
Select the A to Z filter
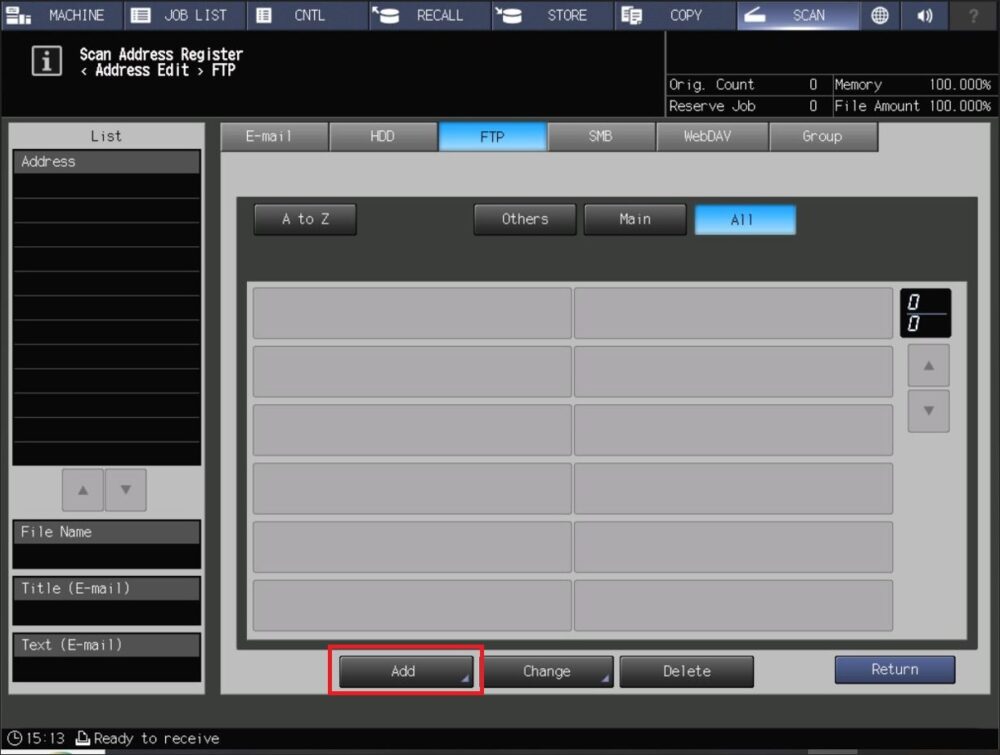(305, 219)
